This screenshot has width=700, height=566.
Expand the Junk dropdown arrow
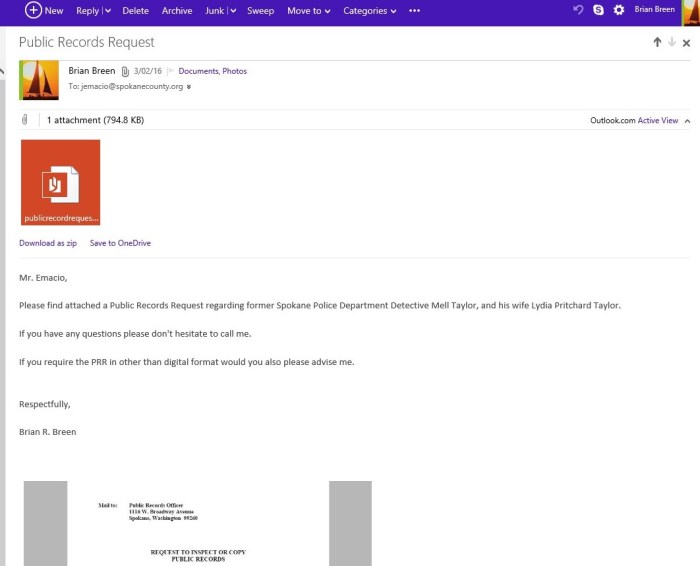[x=233, y=11]
